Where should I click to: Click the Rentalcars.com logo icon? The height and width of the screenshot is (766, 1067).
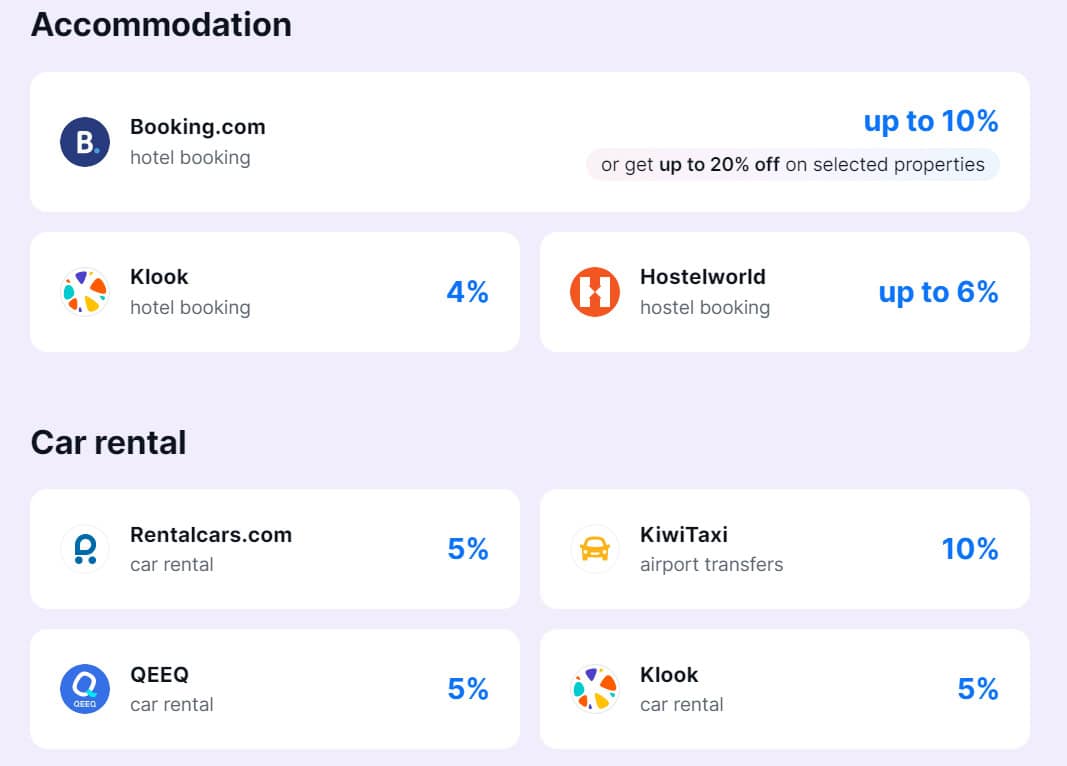click(x=85, y=549)
